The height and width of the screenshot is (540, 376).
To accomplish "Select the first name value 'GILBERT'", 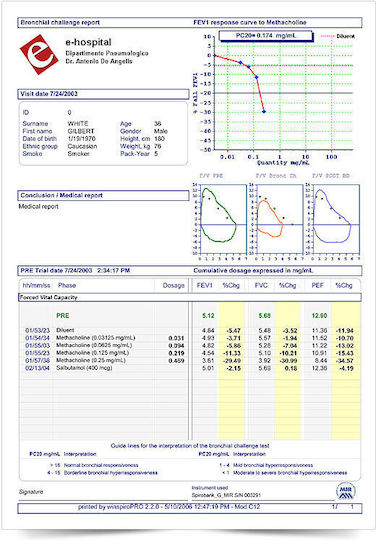I will pyautogui.click(x=81, y=131).
